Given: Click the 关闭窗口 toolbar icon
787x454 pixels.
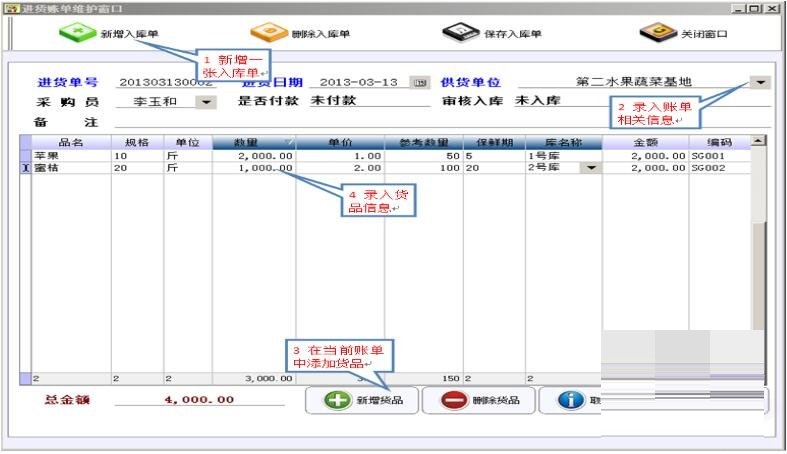Looking at the screenshot, I should (x=659, y=33).
